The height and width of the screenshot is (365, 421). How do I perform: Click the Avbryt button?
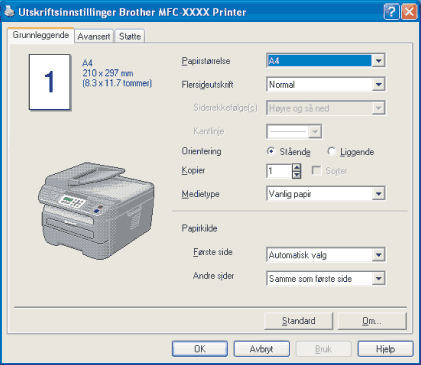pyautogui.click(x=262, y=349)
